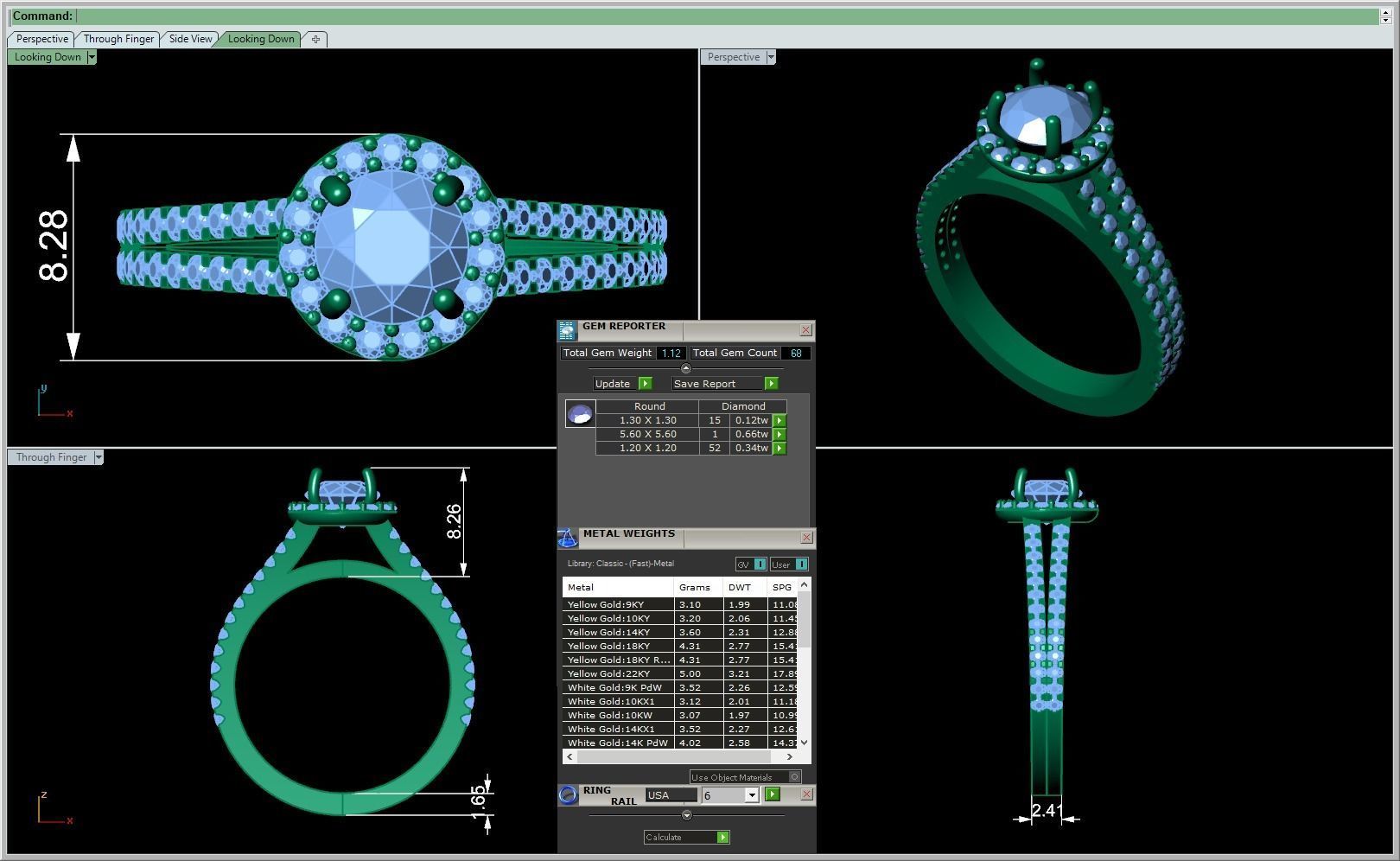
Task: Open the ring size 6 dropdown
Action: (x=751, y=795)
